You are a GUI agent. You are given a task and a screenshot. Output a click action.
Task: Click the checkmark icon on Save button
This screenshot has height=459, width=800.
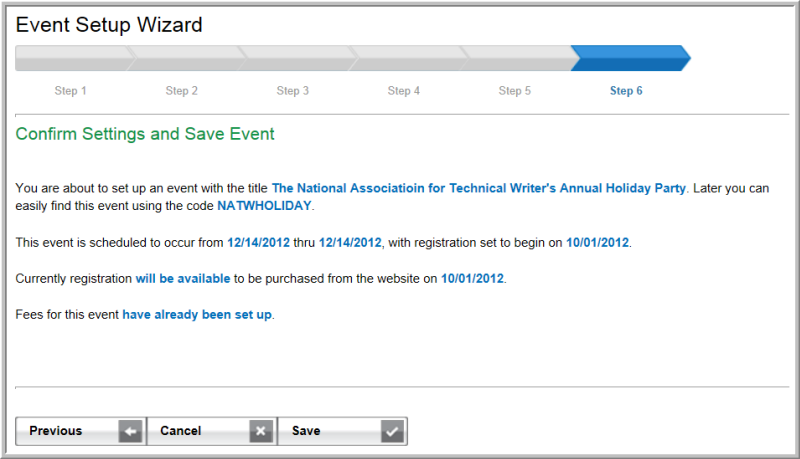click(x=392, y=431)
